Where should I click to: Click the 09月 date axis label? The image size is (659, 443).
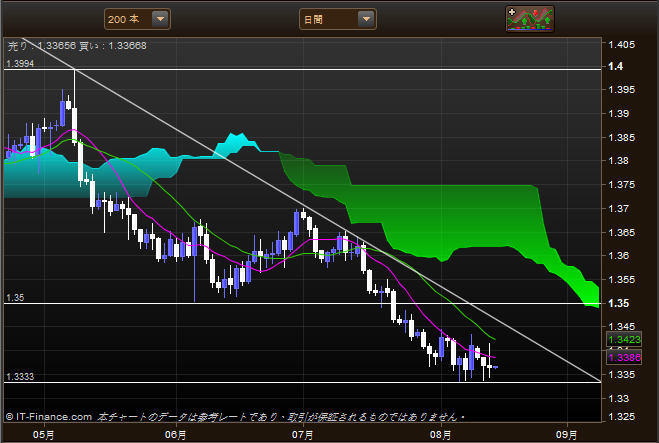pyautogui.click(x=567, y=435)
